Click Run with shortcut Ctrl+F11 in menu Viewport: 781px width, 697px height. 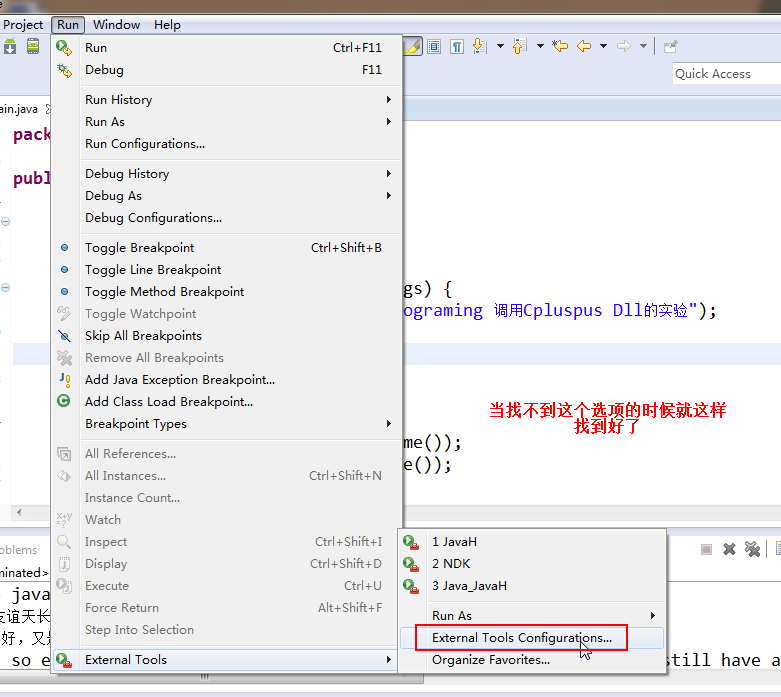227,48
